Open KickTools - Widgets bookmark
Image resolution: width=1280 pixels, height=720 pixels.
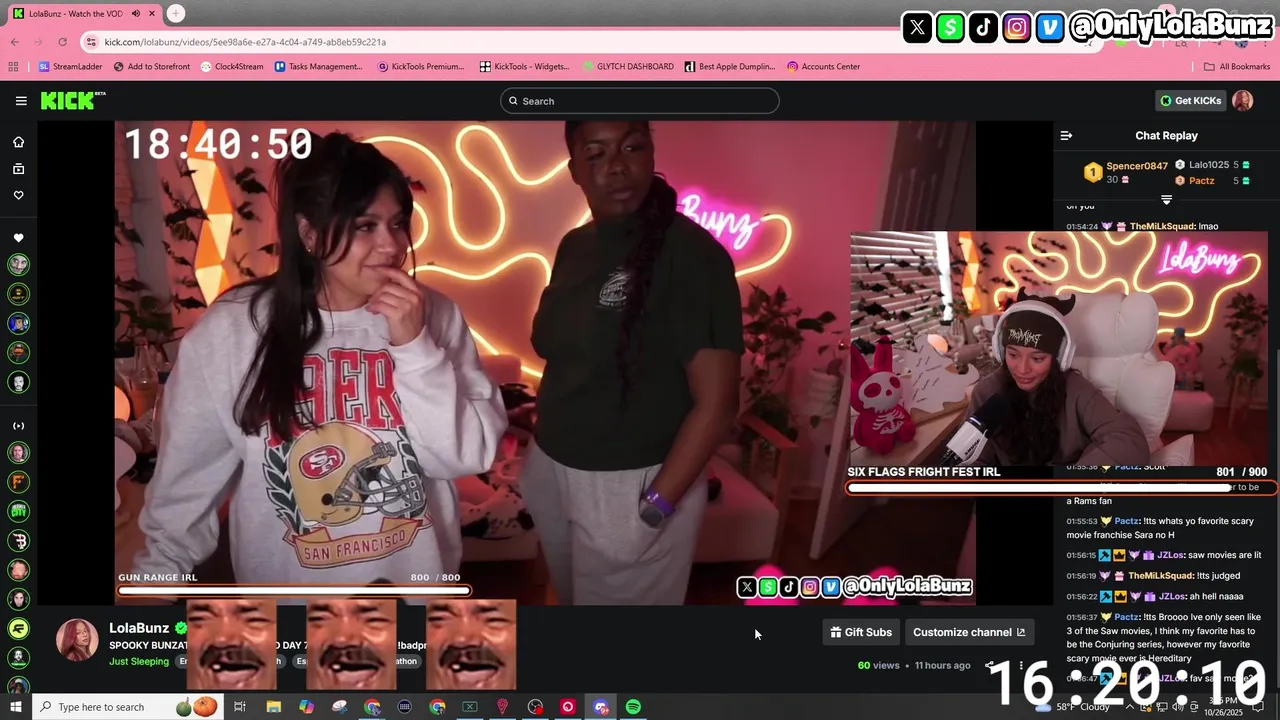pyautogui.click(x=525, y=67)
